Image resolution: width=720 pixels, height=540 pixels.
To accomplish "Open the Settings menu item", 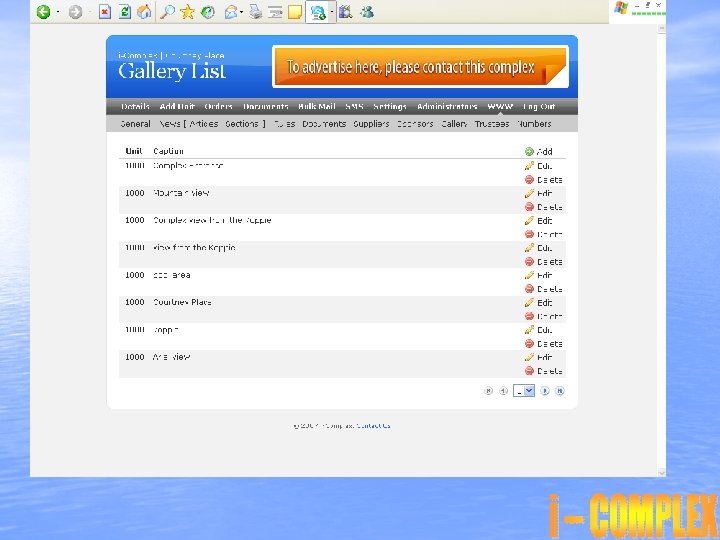I will pyautogui.click(x=390, y=107).
